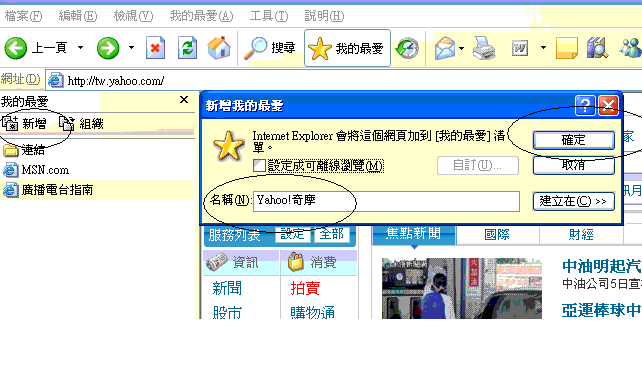
Task: Click the 設定 tab in 服務列表
Action: coord(292,235)
